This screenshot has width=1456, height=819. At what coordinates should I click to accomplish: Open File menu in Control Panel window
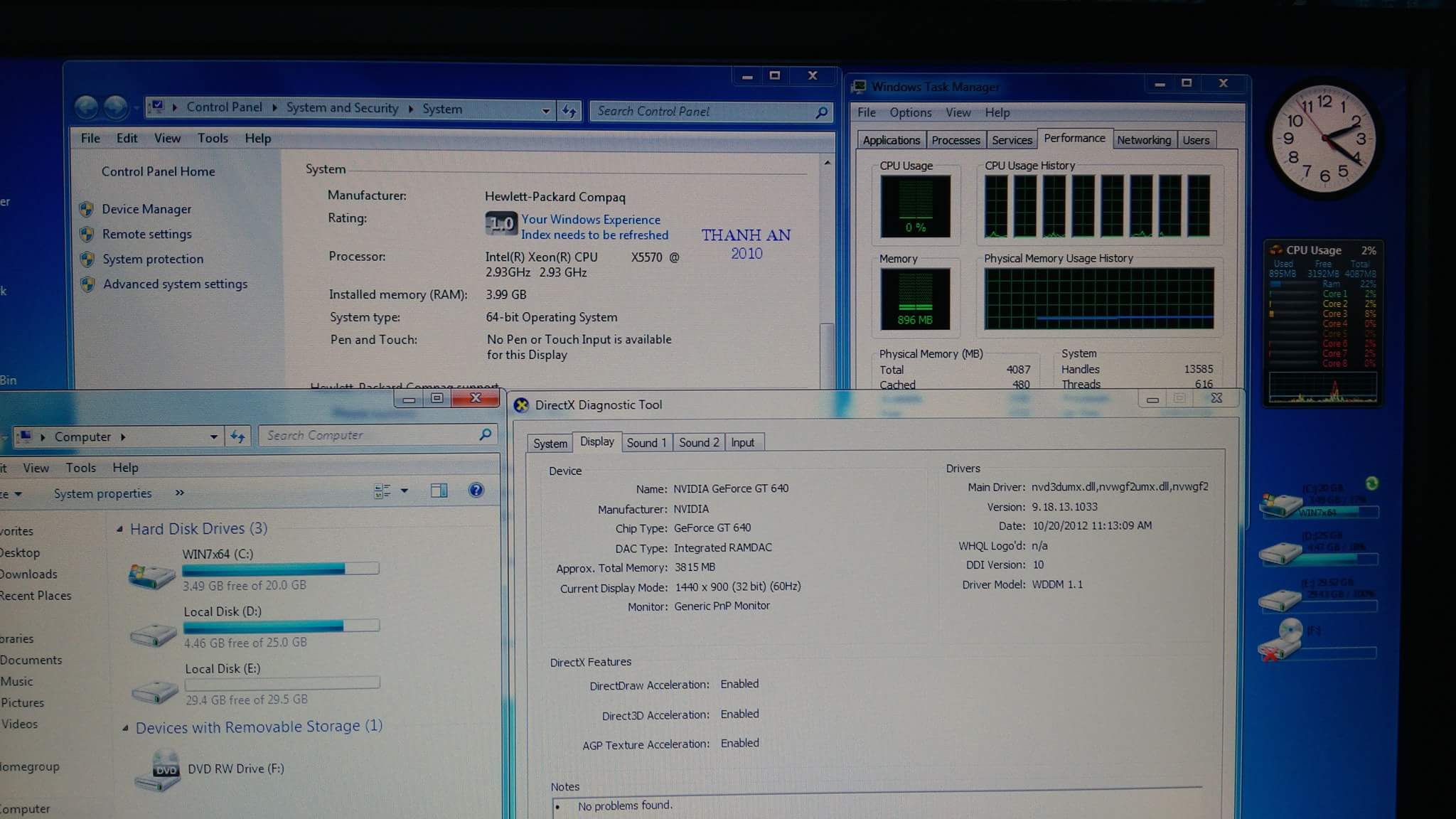coord(90,138)
